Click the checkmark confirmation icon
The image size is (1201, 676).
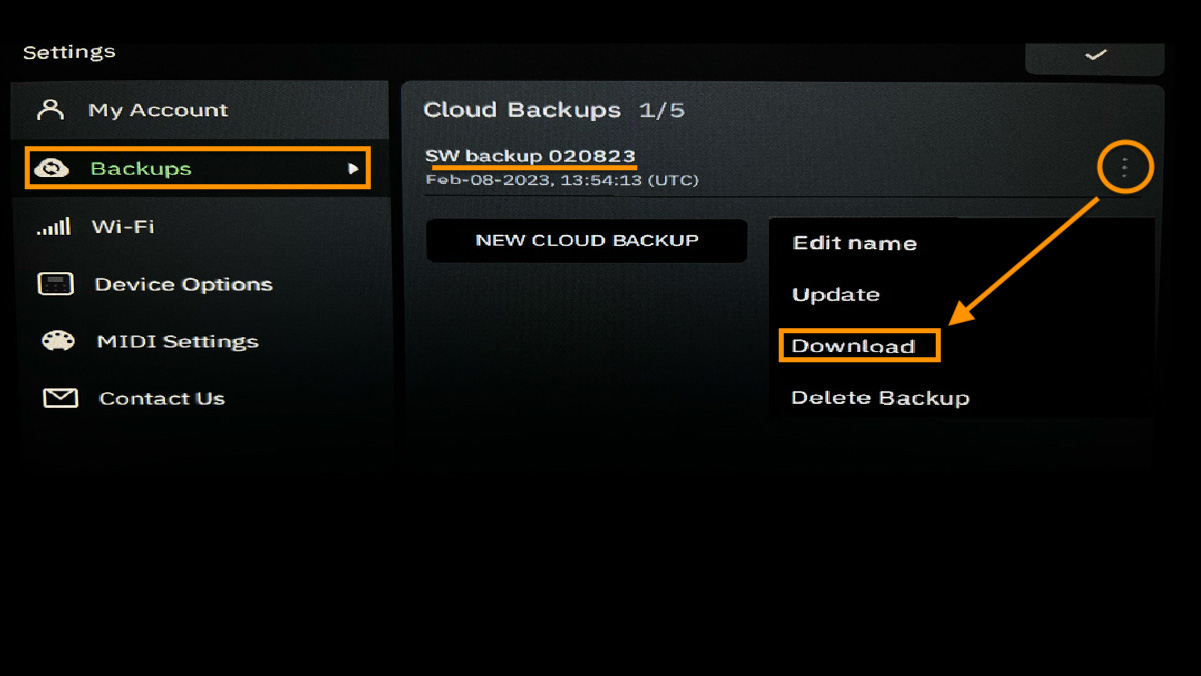(1094, 57)
